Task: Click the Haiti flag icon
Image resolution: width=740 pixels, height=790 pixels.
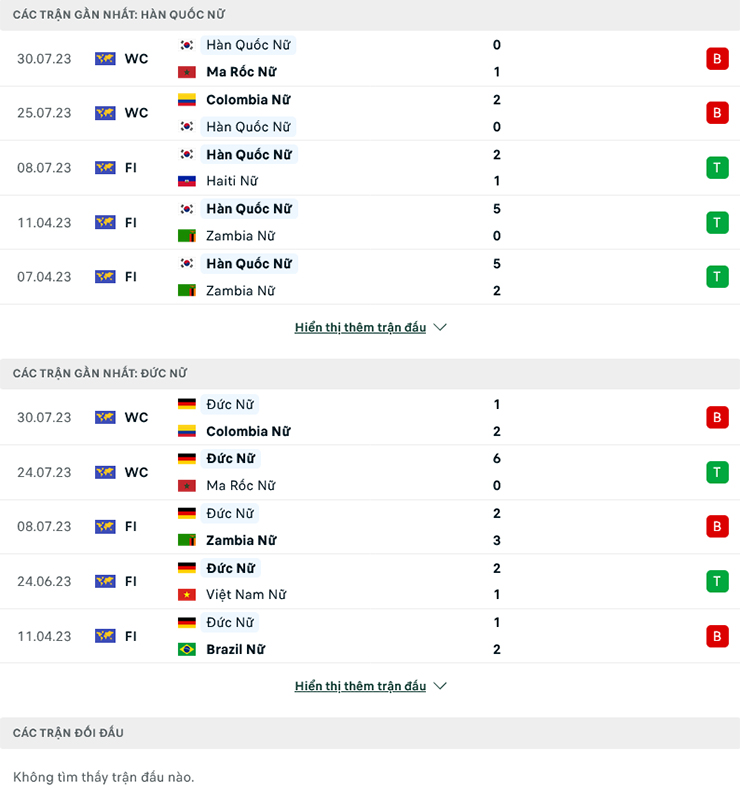Action: 187,181
